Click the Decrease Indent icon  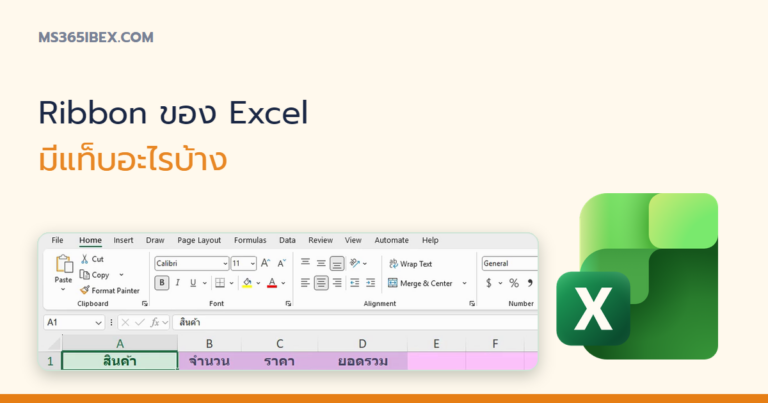coord(355,283)
